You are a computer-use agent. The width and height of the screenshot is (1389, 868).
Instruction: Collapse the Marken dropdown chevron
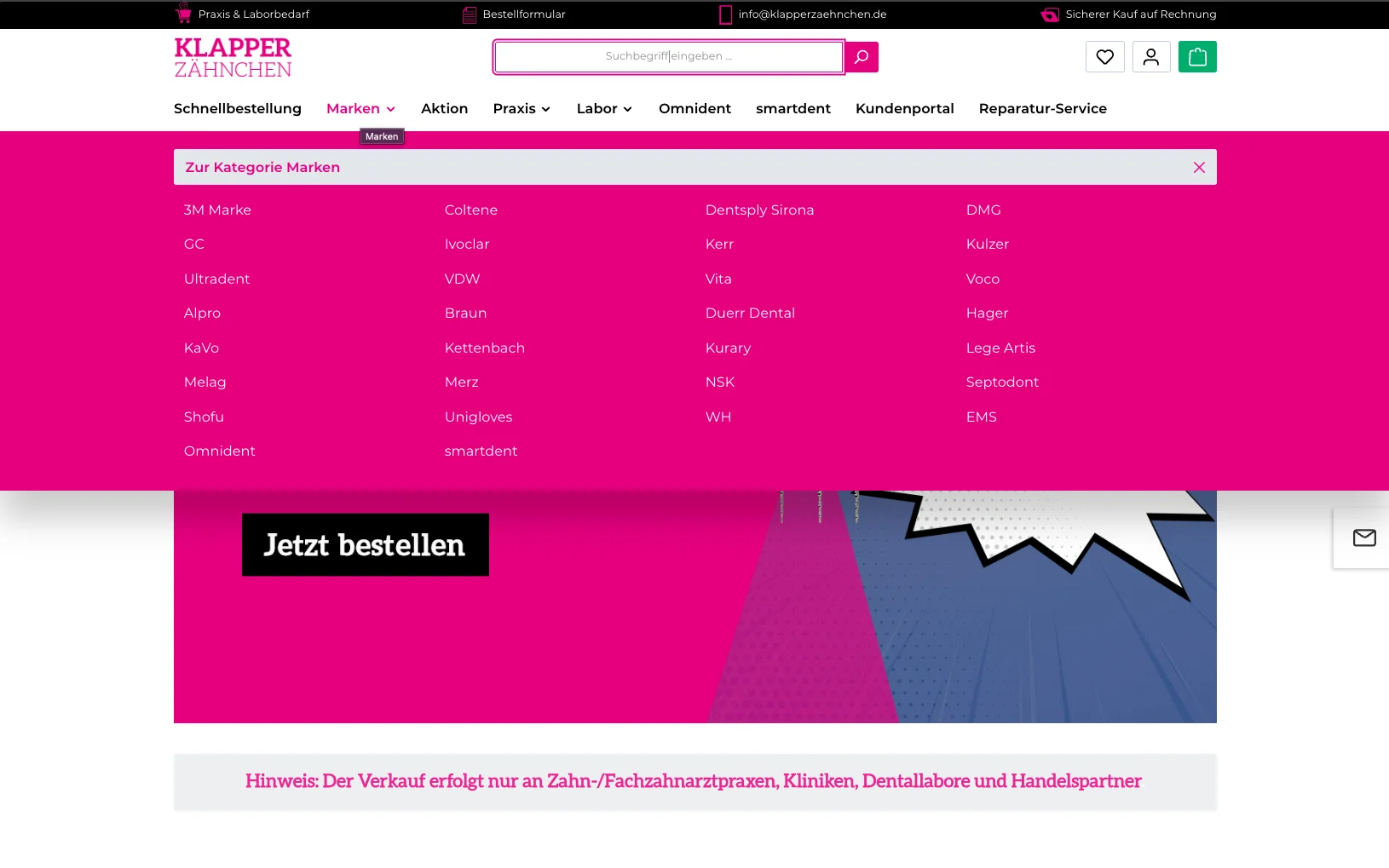coord(391,109)
